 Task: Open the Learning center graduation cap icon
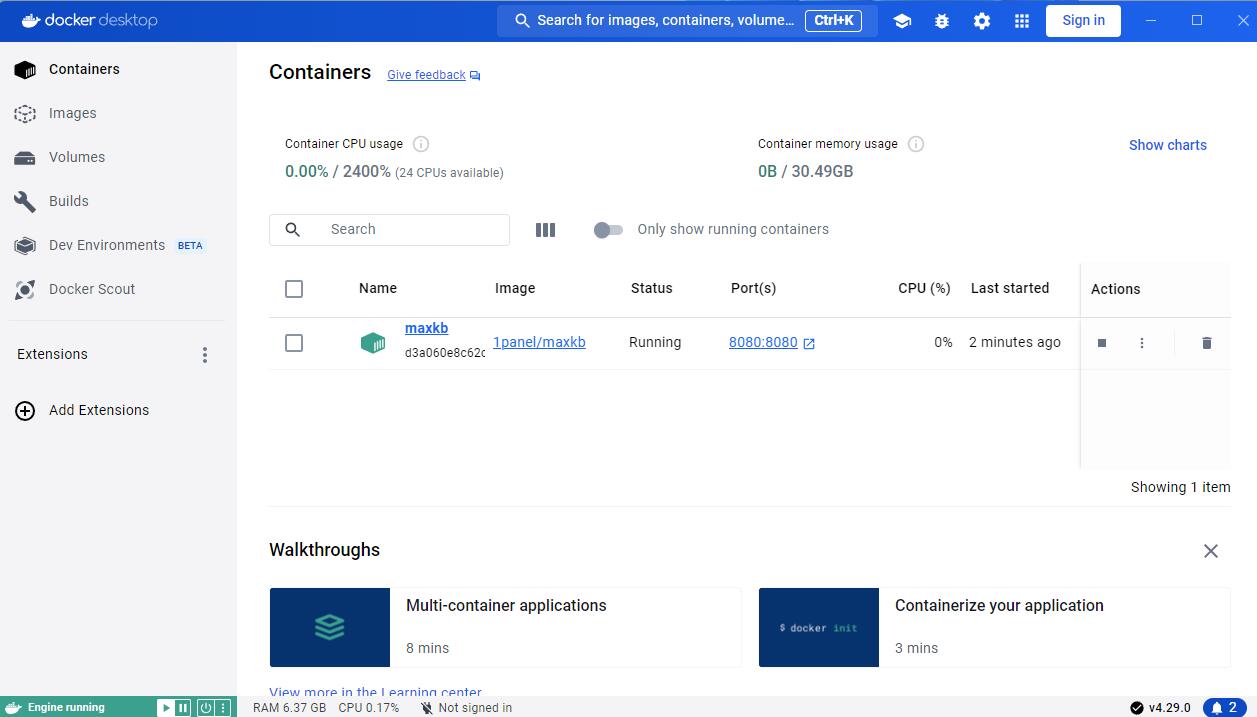click(902, 21)
